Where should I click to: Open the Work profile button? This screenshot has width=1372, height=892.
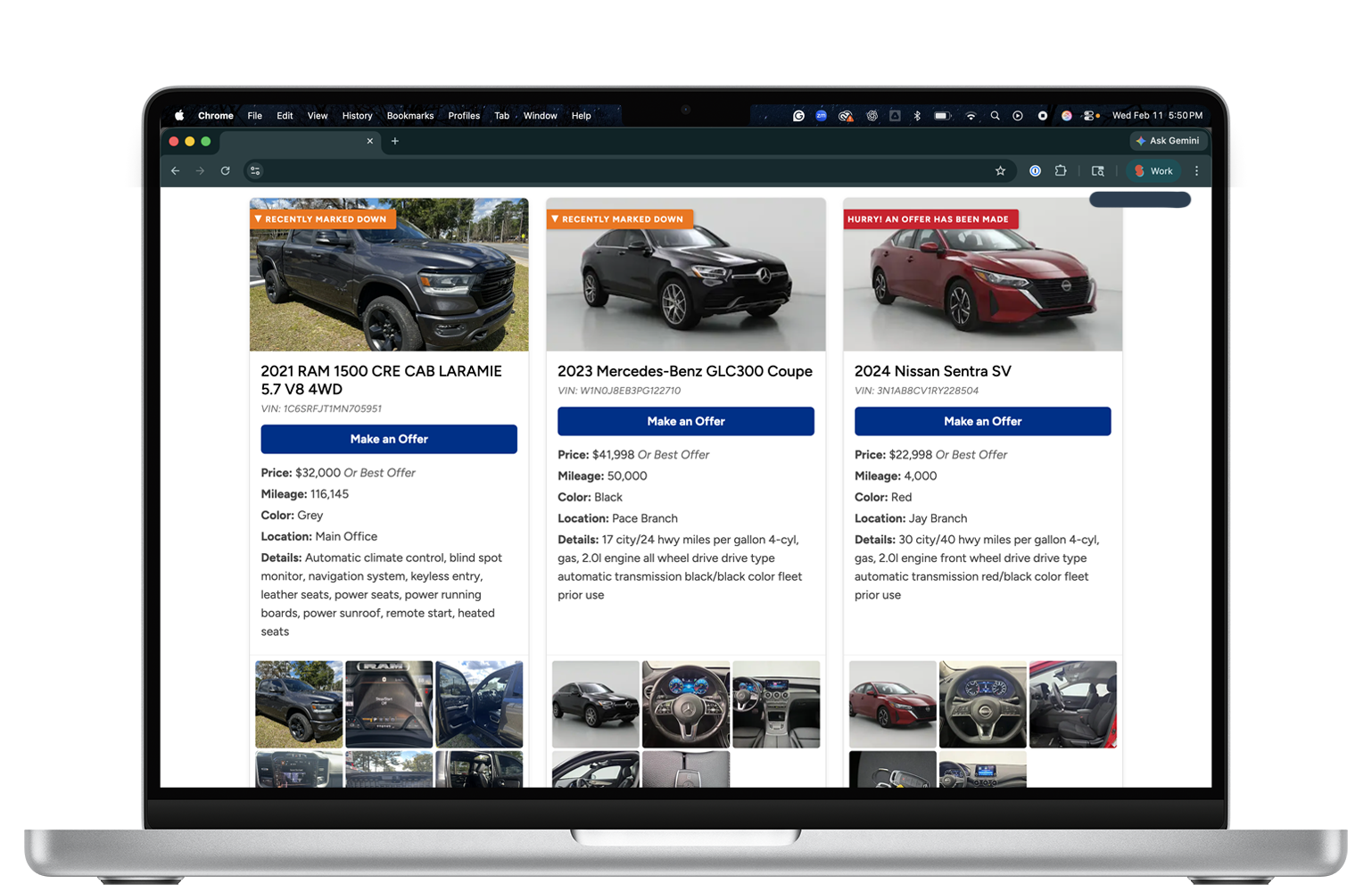pyautogui.click(x=1153, y=171)
